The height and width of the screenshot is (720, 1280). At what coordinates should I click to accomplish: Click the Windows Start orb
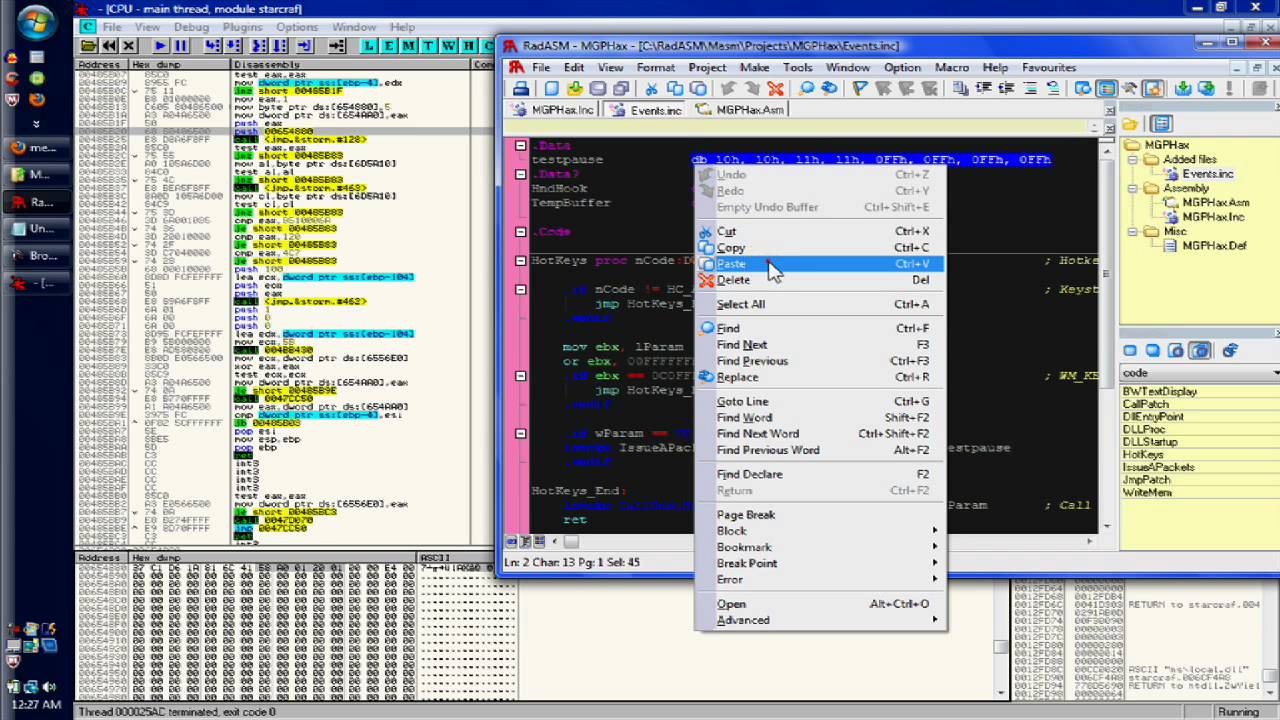pos(35,21)
